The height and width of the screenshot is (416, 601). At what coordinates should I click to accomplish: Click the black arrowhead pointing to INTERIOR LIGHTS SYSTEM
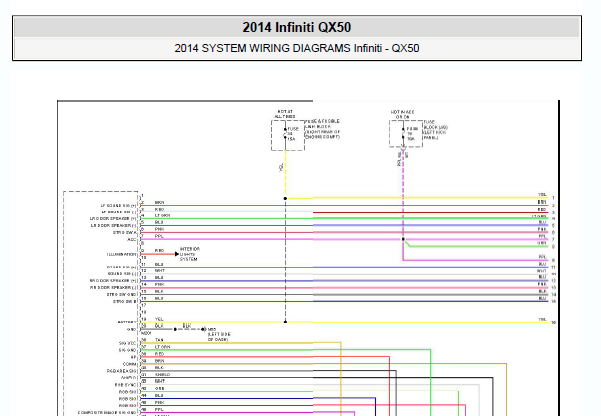point(177,254)
